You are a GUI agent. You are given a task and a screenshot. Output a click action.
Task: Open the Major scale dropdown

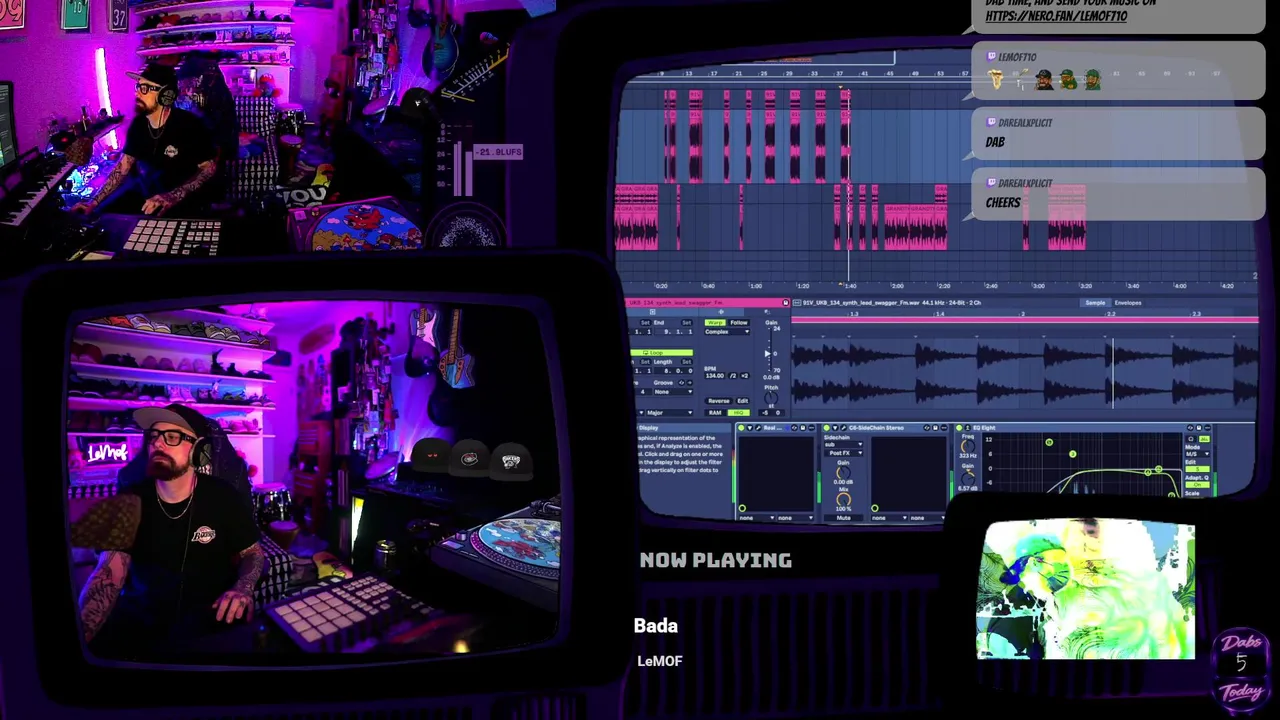(669, 412)
